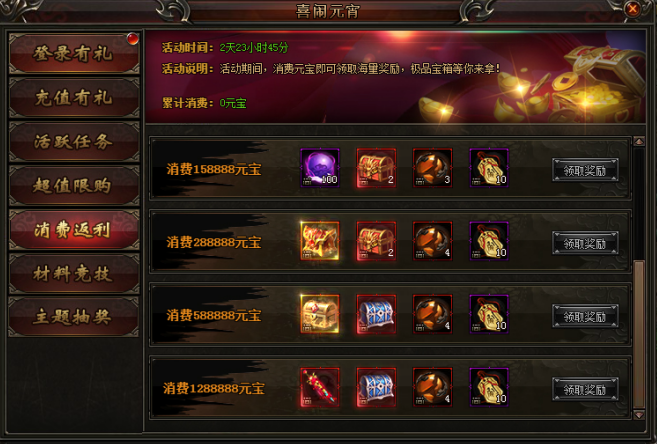Screen dimensions: 657x444
Task: Select red dragon chest in 158888 row
Action: click(376, 168)
